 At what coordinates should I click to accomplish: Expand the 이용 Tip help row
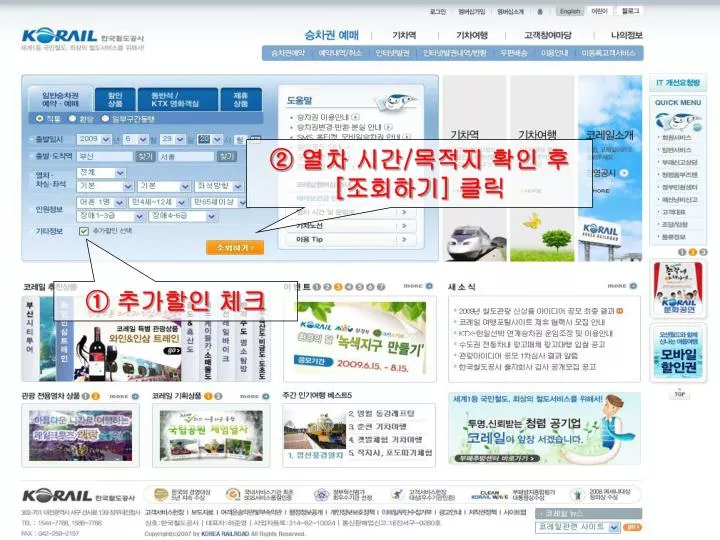click(x=351, y=239)
